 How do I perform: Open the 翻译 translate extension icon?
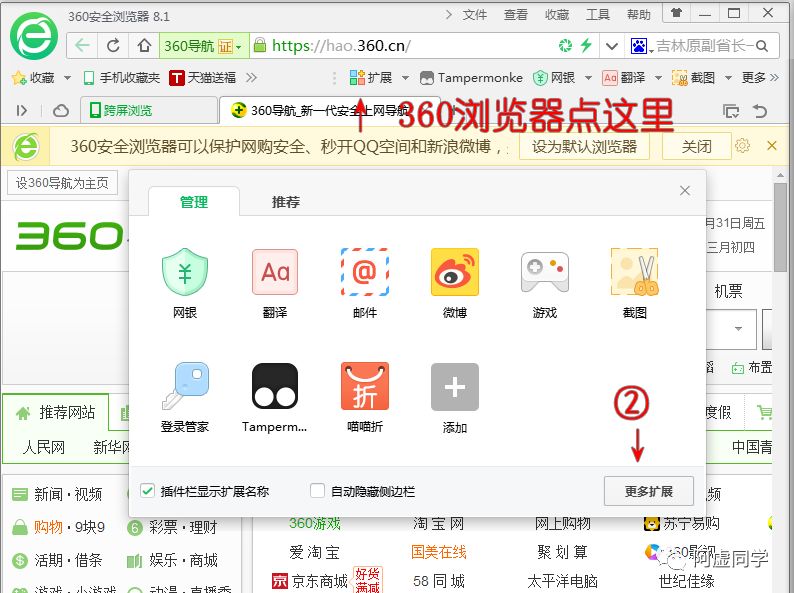pos(275,272)
